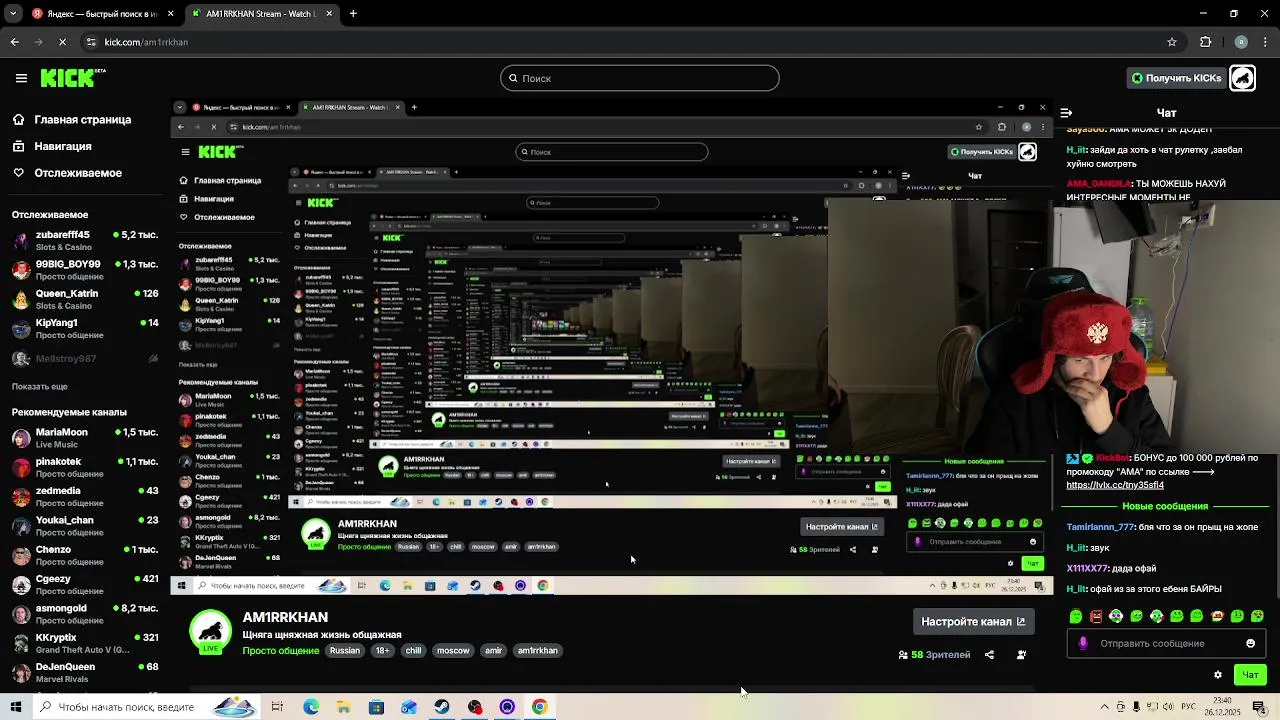Click the Отправить сообщение chat input

pyautogui.click(x=1167, y=643)
